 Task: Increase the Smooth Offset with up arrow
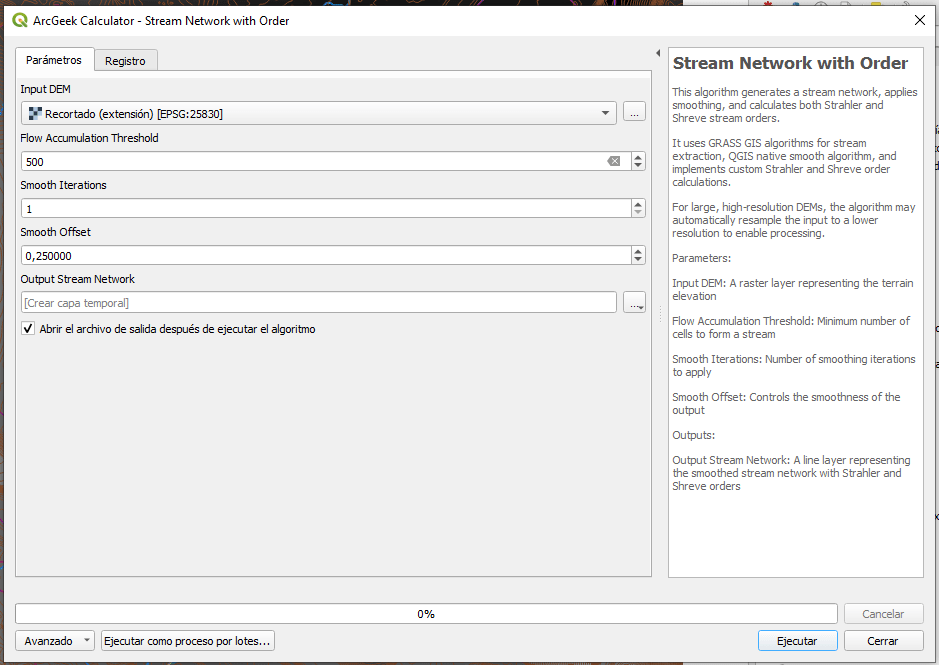[638, 251]
